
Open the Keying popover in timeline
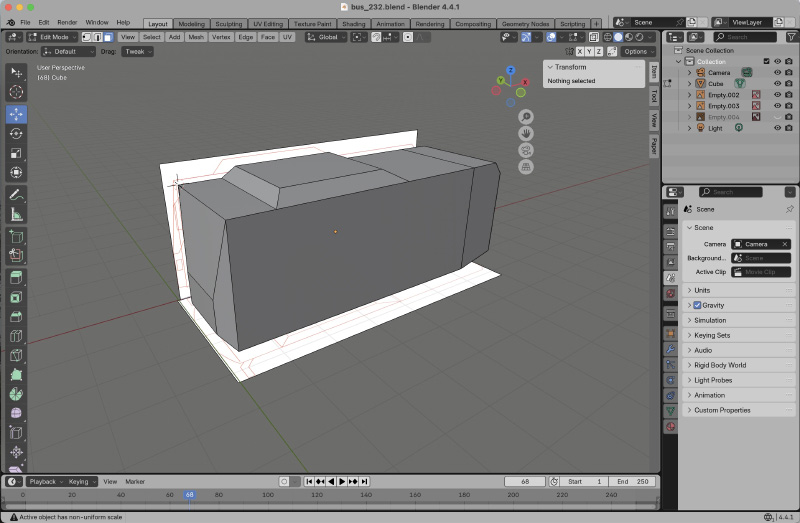[78, 481]
